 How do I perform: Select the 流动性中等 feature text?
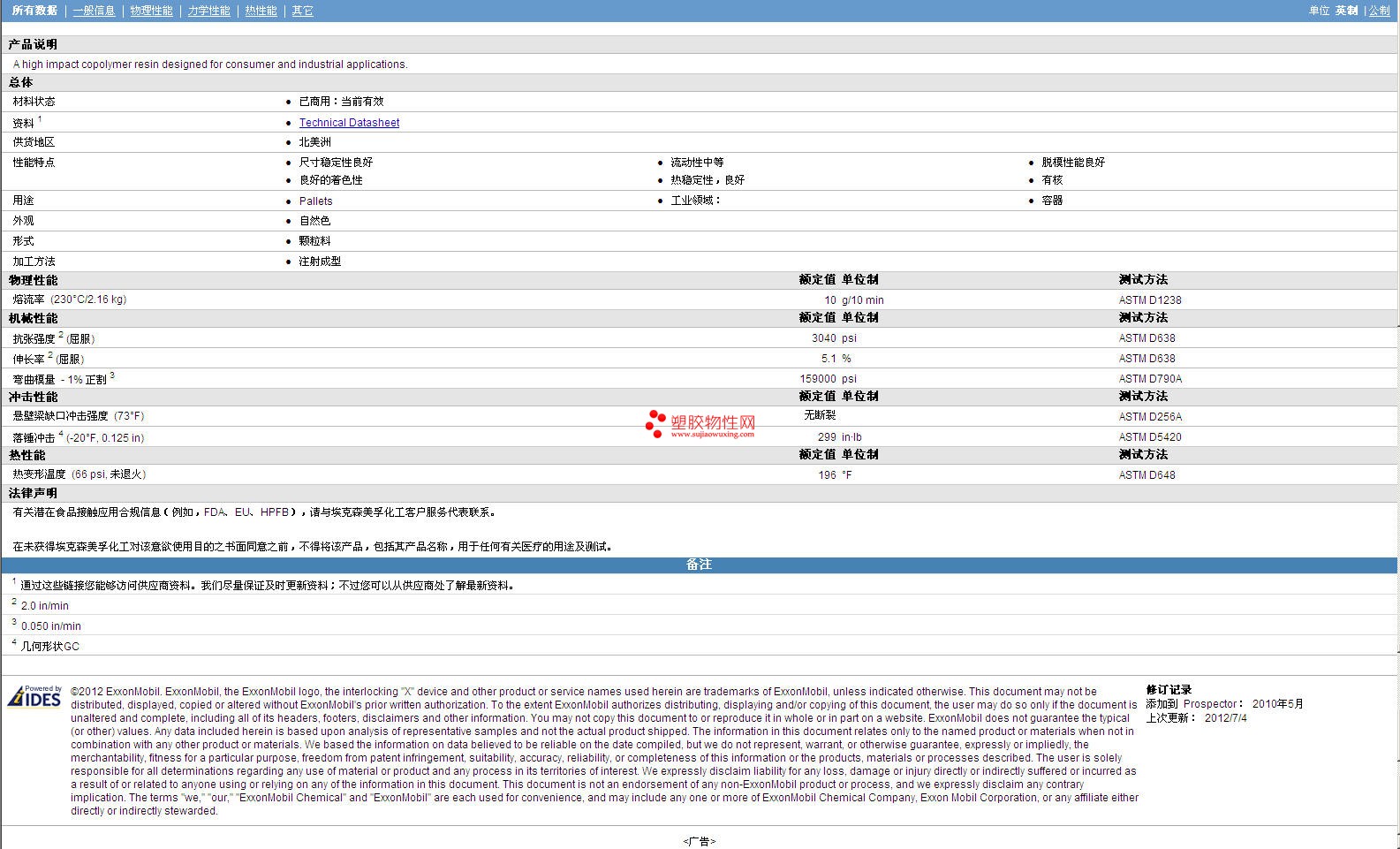(697, 163)
